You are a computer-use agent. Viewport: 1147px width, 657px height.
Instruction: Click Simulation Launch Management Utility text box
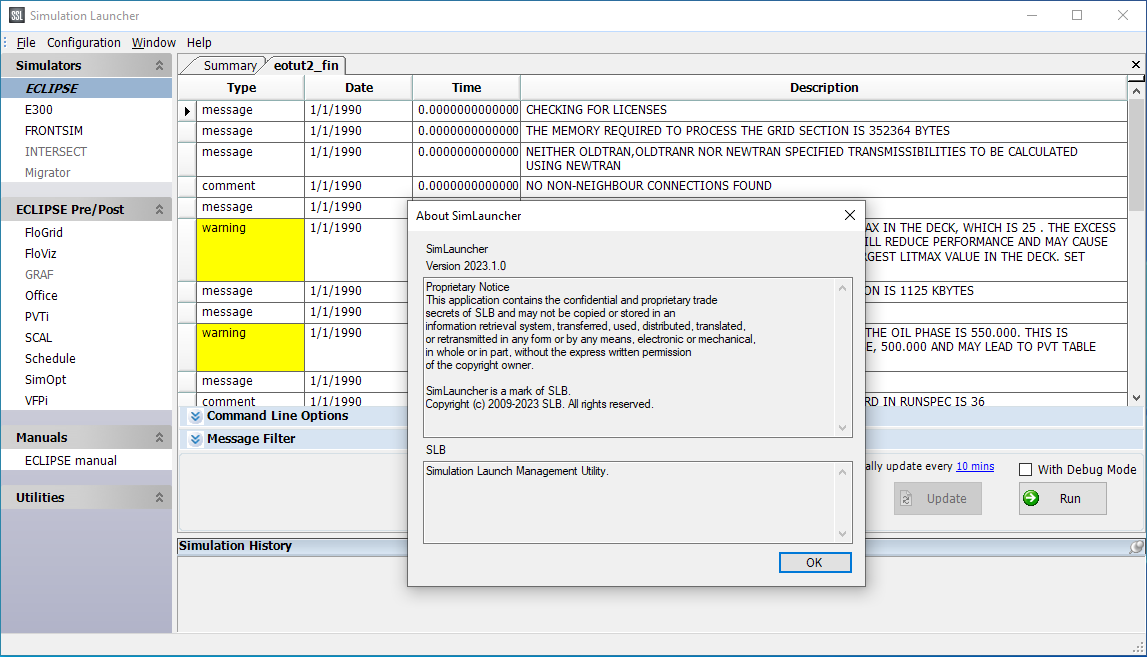coord(637,502)
